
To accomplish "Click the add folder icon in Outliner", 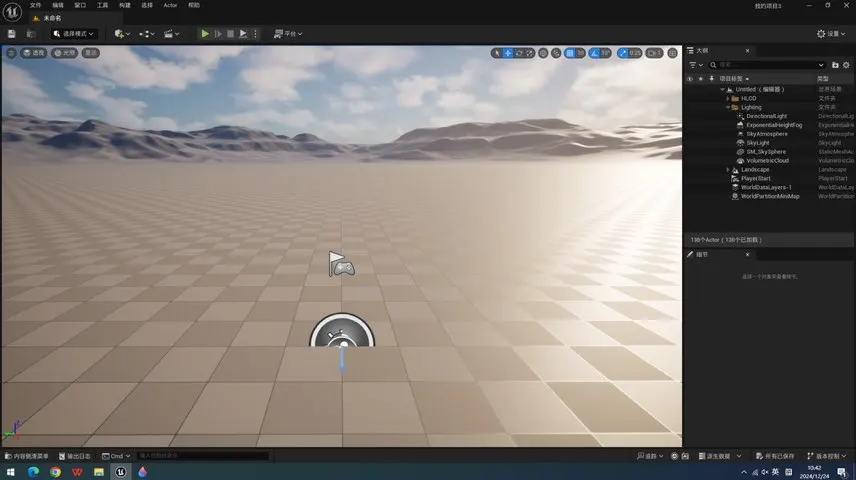I will point(835,65).
